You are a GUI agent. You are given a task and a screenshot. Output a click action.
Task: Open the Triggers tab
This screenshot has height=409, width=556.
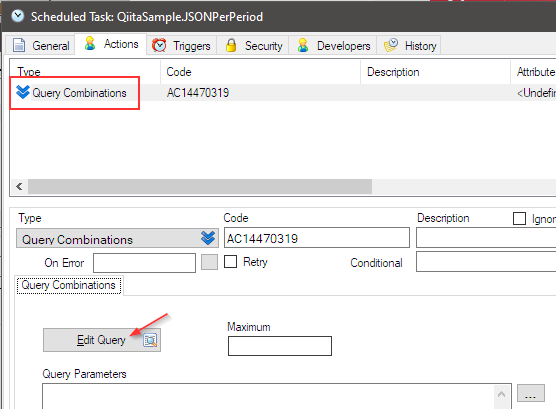181,45
